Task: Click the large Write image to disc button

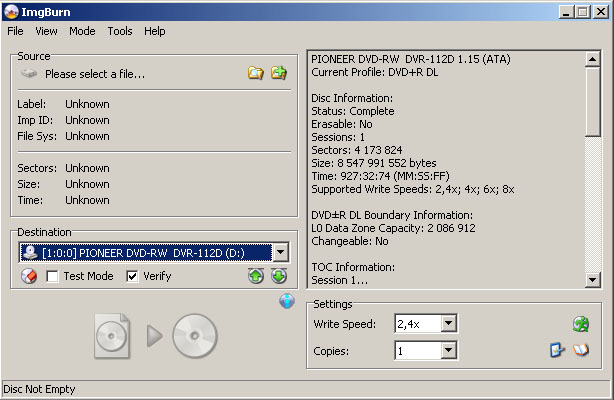Action: click(156, 336)
